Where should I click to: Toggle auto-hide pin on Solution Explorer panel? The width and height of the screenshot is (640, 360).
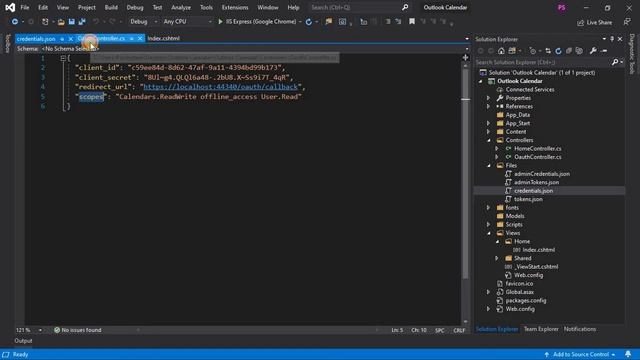pyautogui.click(x=612, y=39)
